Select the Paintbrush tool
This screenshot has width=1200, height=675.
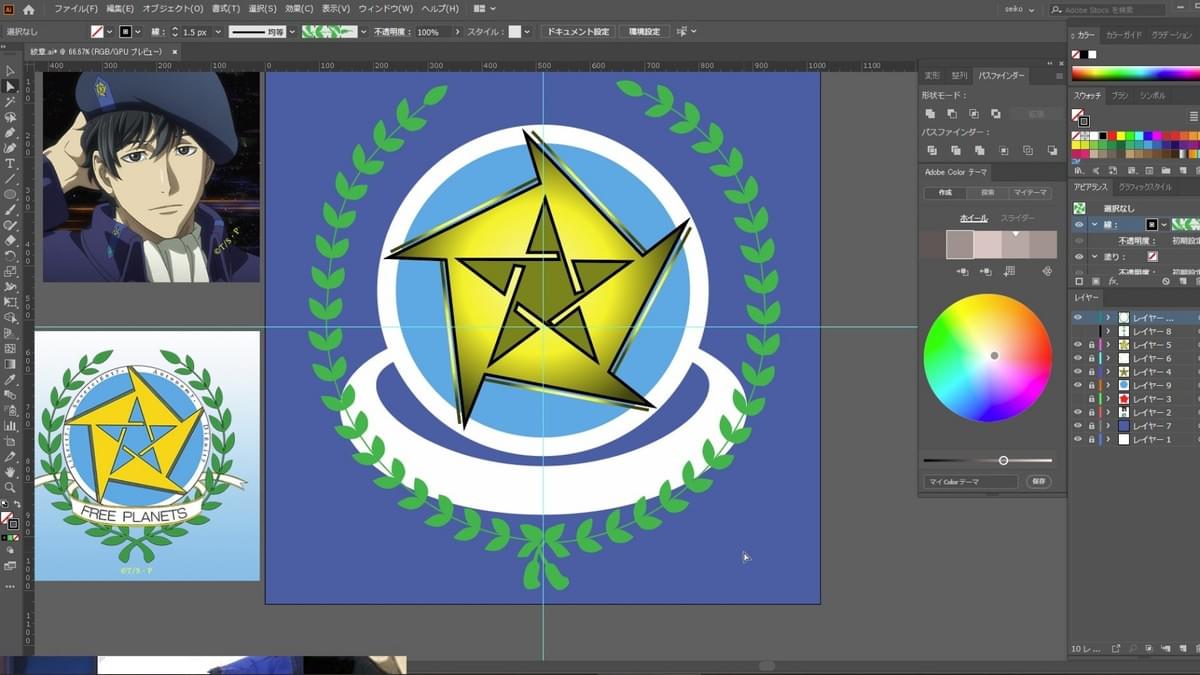pyautogui.click(x=10, y=209)
